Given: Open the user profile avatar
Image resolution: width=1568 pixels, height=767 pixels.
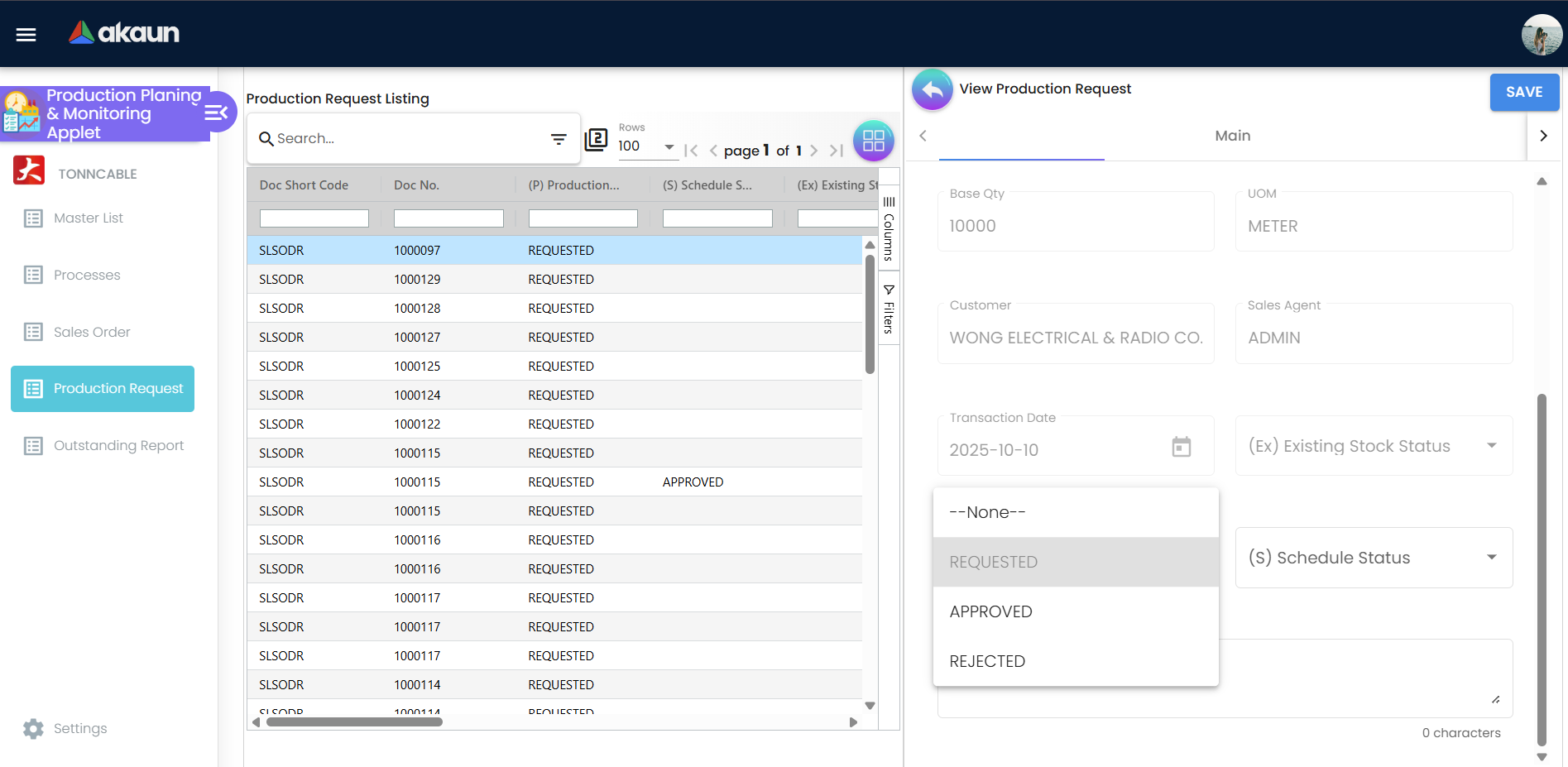Looking at the screenshot, I should coord(1541,35).
